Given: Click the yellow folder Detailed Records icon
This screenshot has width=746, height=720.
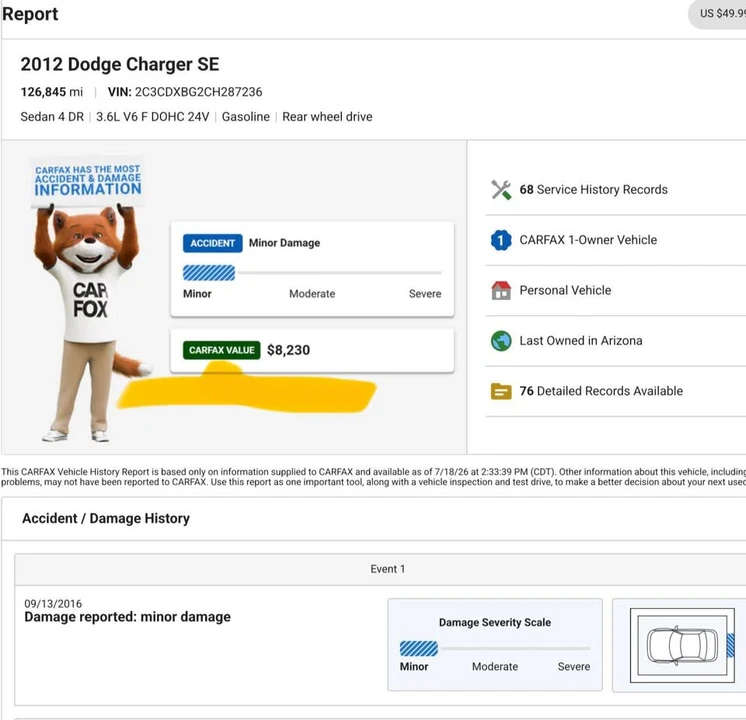Looking at the screenshot, I should pos(501,391).
